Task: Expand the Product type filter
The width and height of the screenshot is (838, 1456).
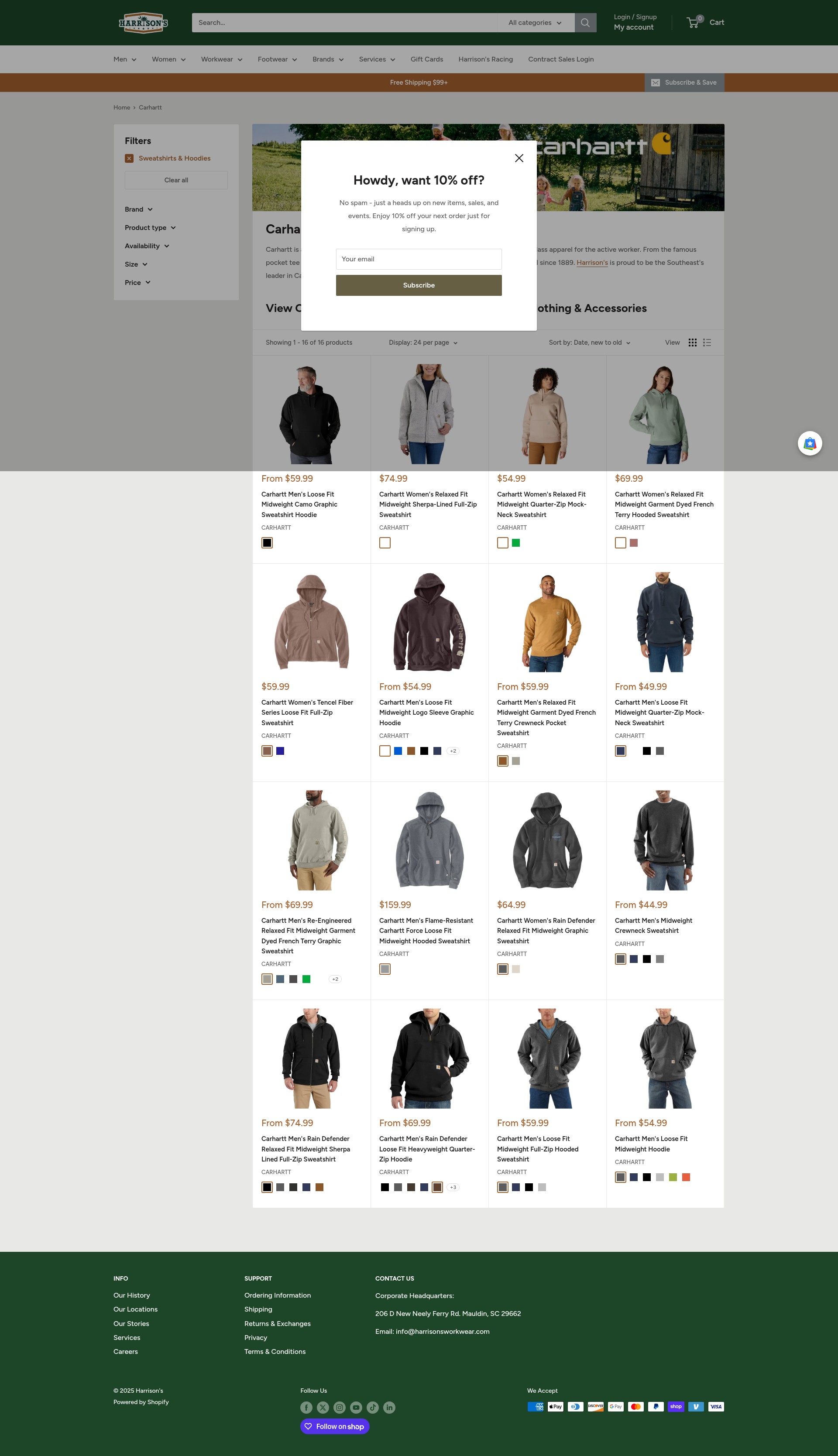Action: click(x=150, y=228)
